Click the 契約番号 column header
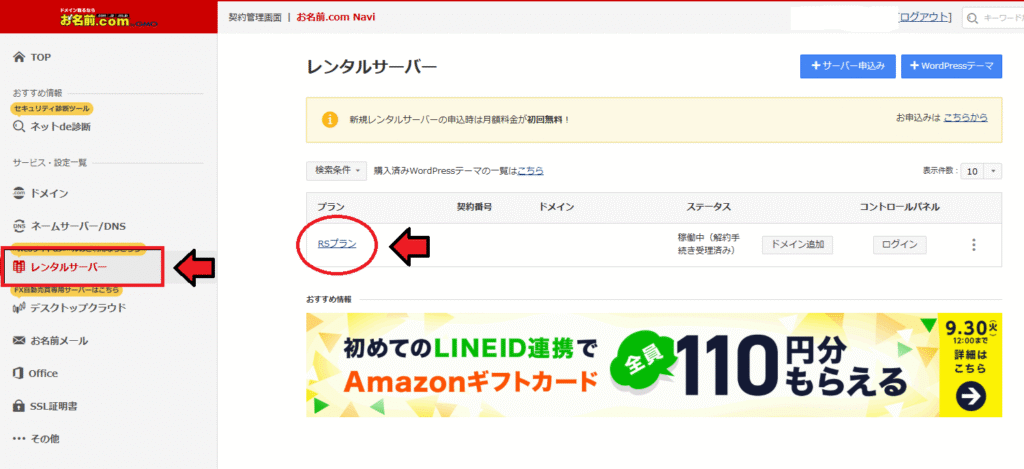The width and height of the screenshot is (1024, 469). coord(474,207)
